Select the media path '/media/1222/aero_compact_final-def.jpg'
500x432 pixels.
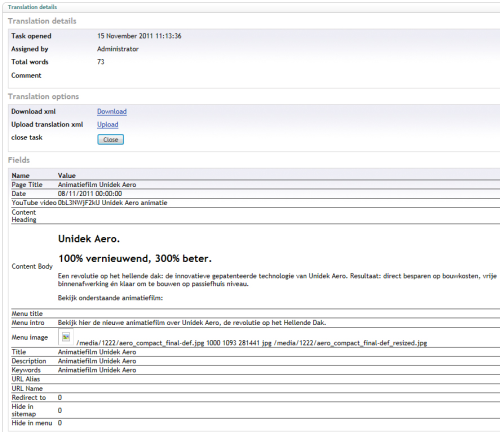click(140, 343)
